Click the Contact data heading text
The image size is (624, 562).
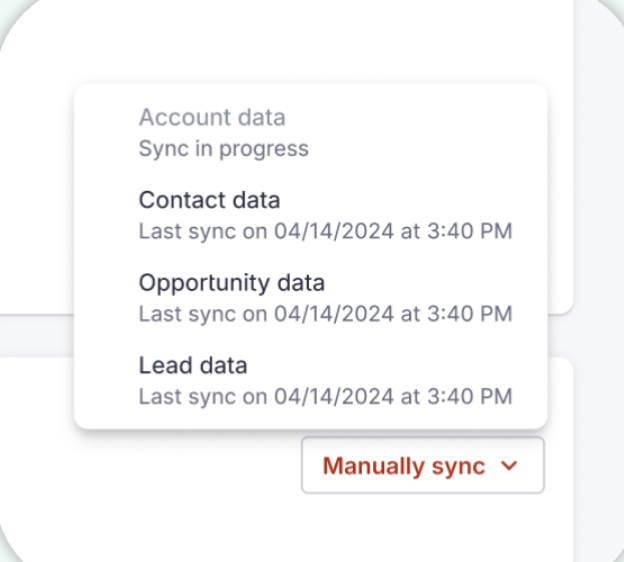(209, 200)
